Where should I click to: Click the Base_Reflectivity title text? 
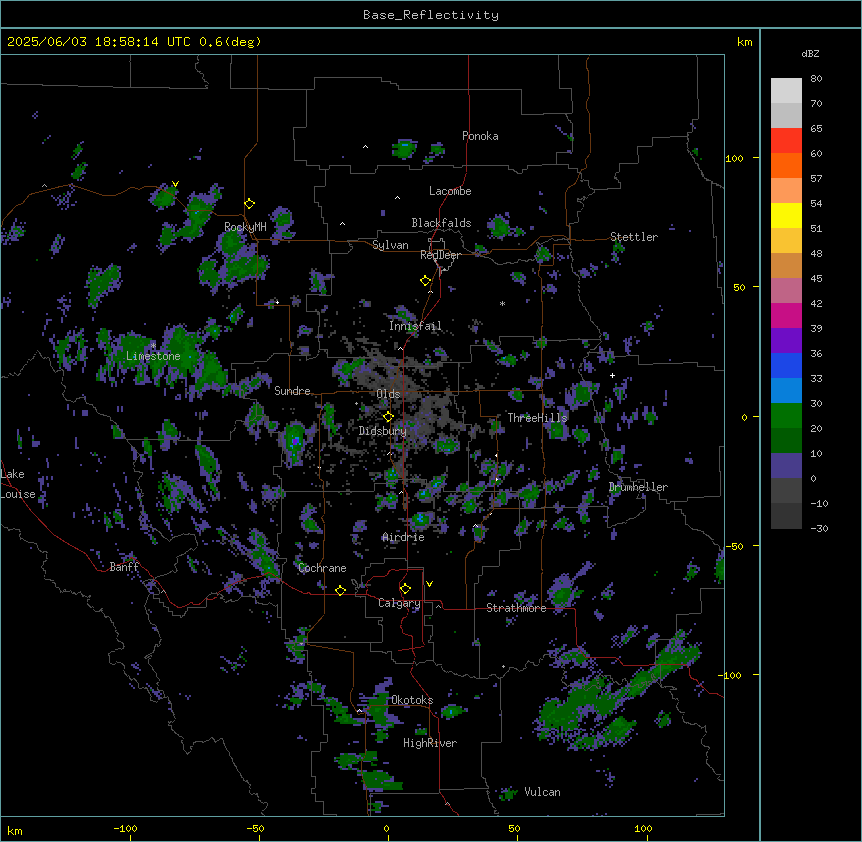[x=431, y=15]
